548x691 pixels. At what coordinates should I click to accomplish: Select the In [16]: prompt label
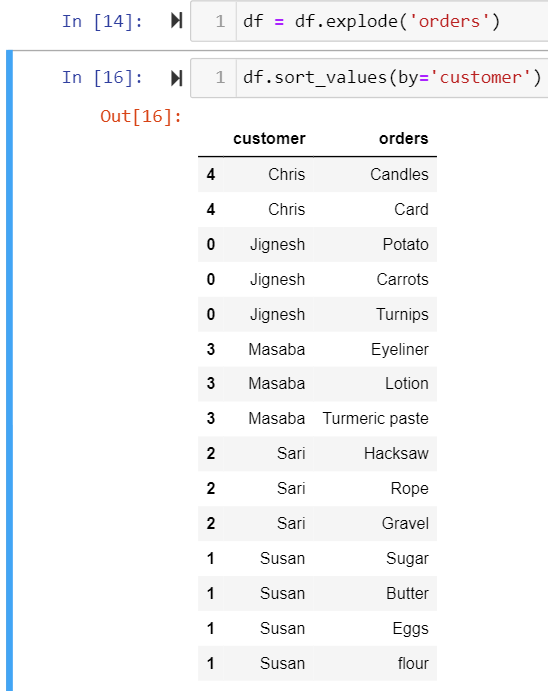pyautogui.click(x=102, y=78)
